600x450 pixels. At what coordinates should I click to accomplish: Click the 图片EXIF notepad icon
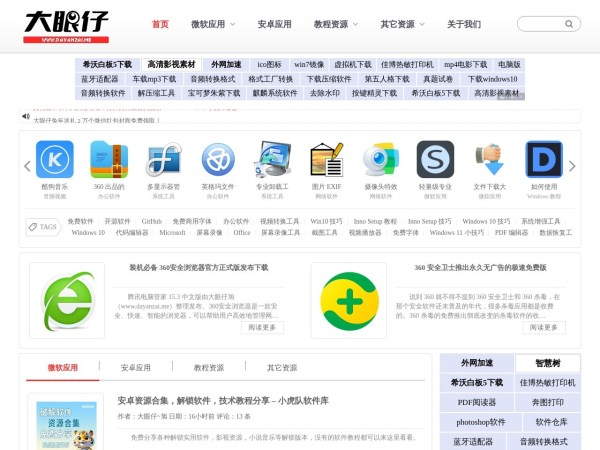(326, 159)
